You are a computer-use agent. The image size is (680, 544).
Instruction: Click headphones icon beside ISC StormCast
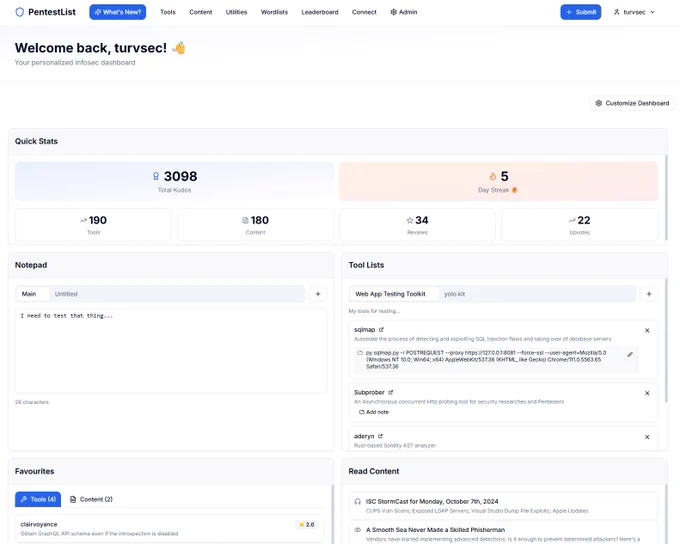tap(357, 501)
